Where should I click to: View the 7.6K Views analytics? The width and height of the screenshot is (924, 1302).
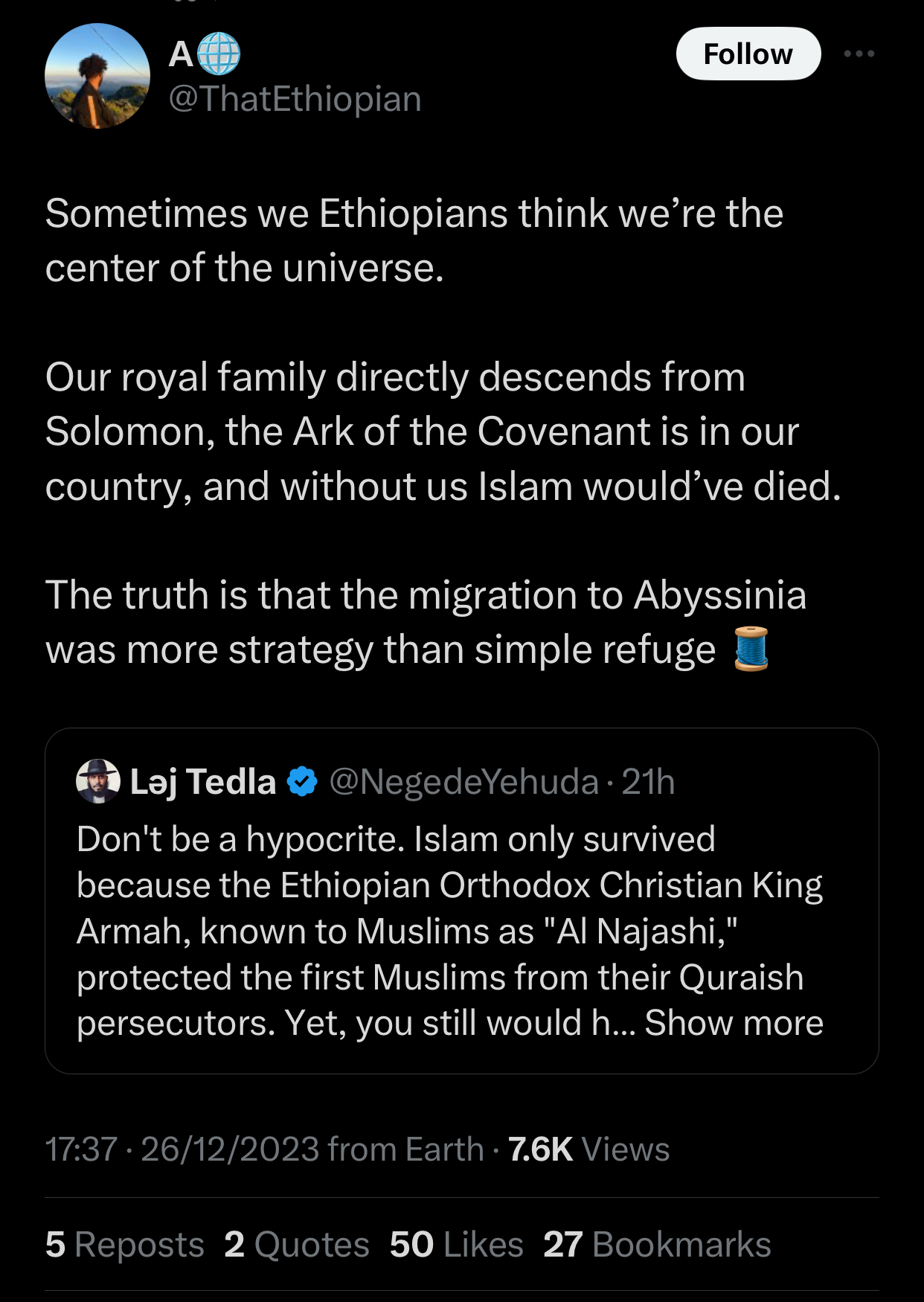[588, 1149]
